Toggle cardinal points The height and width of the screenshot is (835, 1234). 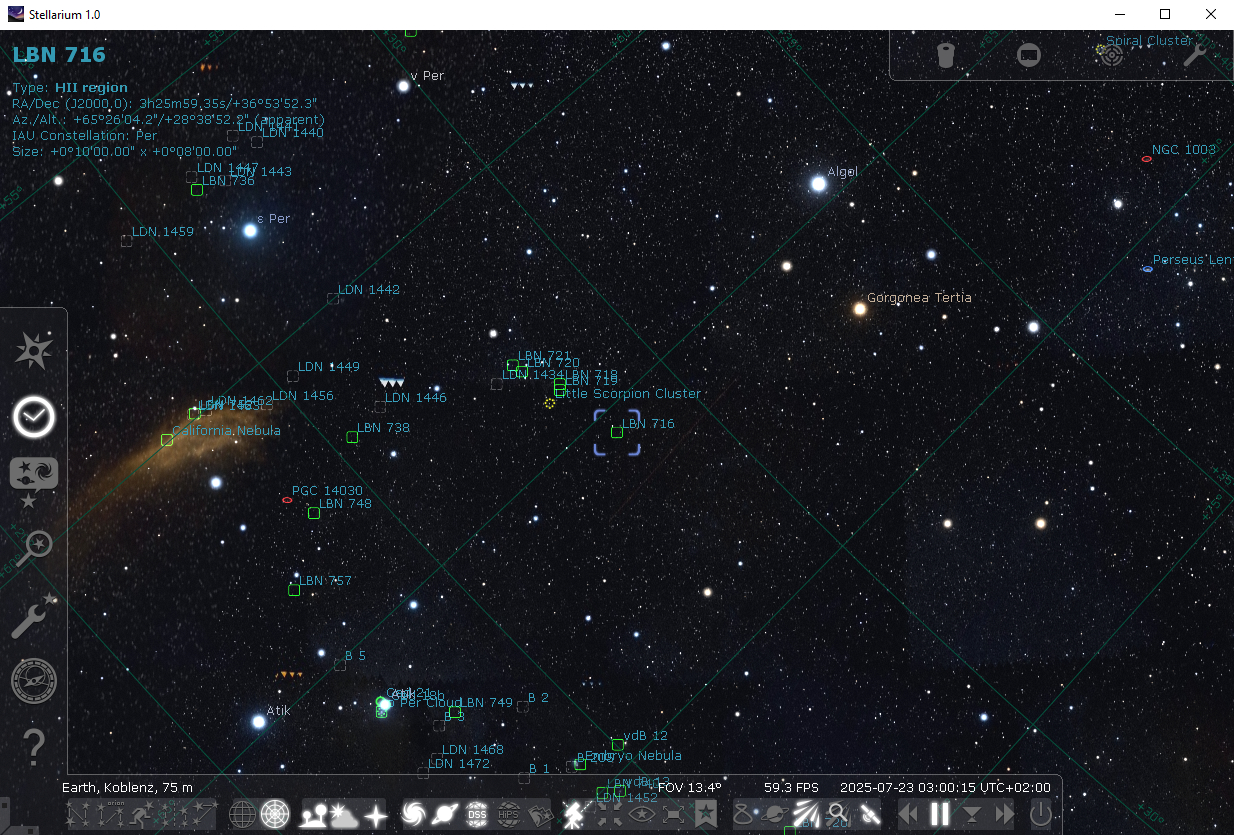(x=376, y=814)
